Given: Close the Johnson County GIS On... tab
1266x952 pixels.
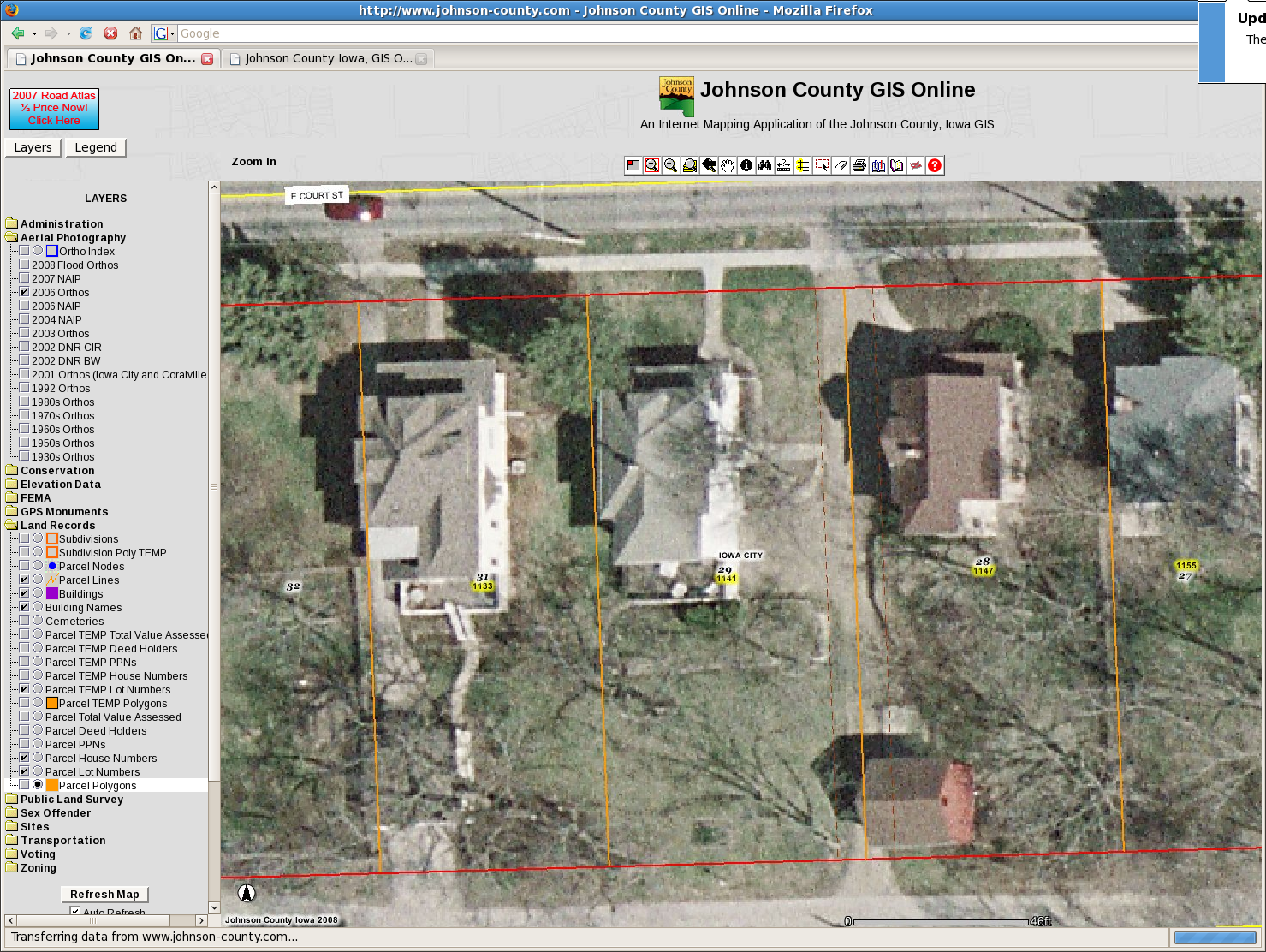Looking at the screenshot, I should [207, 59].
